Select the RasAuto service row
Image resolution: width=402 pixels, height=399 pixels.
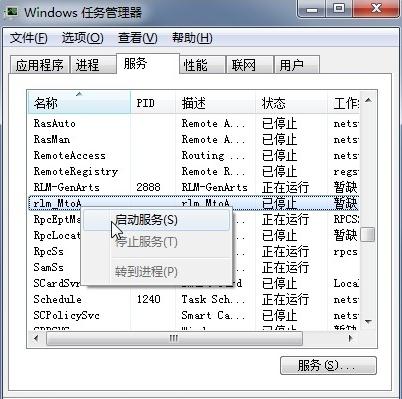[x=194, y=123]
